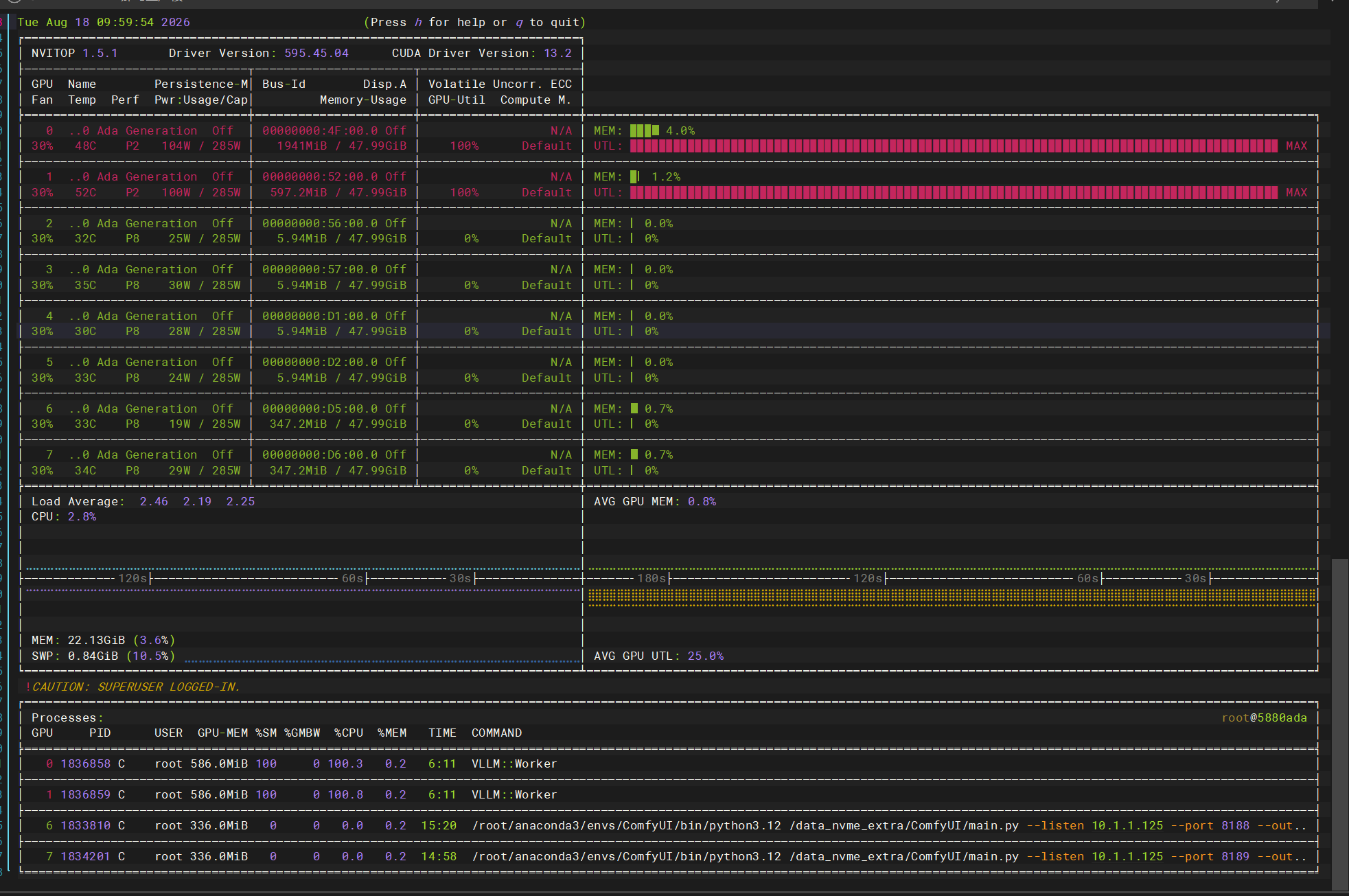The width and height of the screenshot is (1349, 896).
Task: Click the '%CPU' column header in Processes
Action: pos(349,733)
